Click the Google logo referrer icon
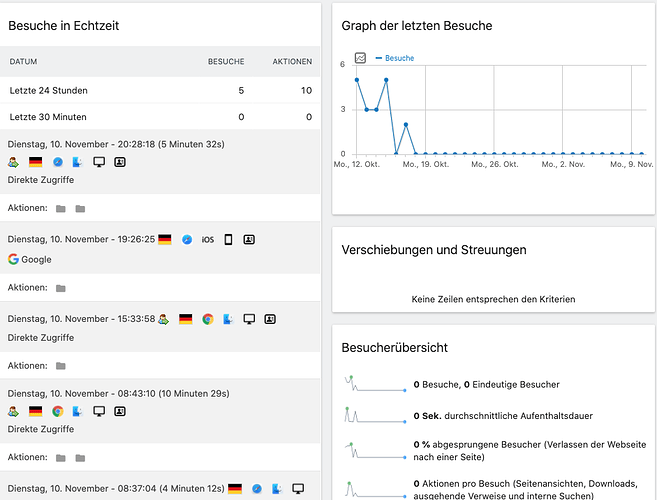The image size is (657, 500). click(13, 259)
